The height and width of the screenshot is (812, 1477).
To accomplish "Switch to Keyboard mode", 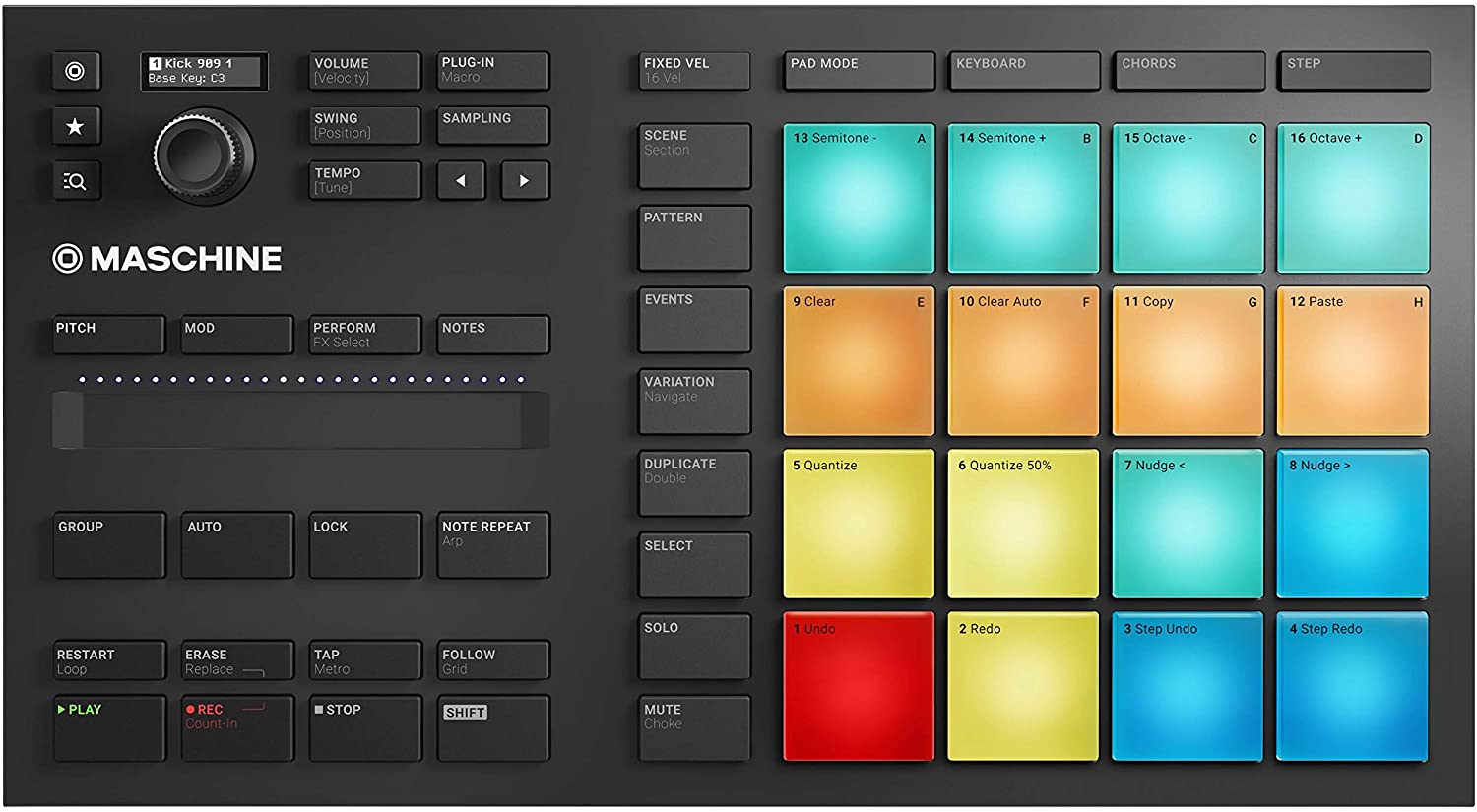I will point(1024,70).
